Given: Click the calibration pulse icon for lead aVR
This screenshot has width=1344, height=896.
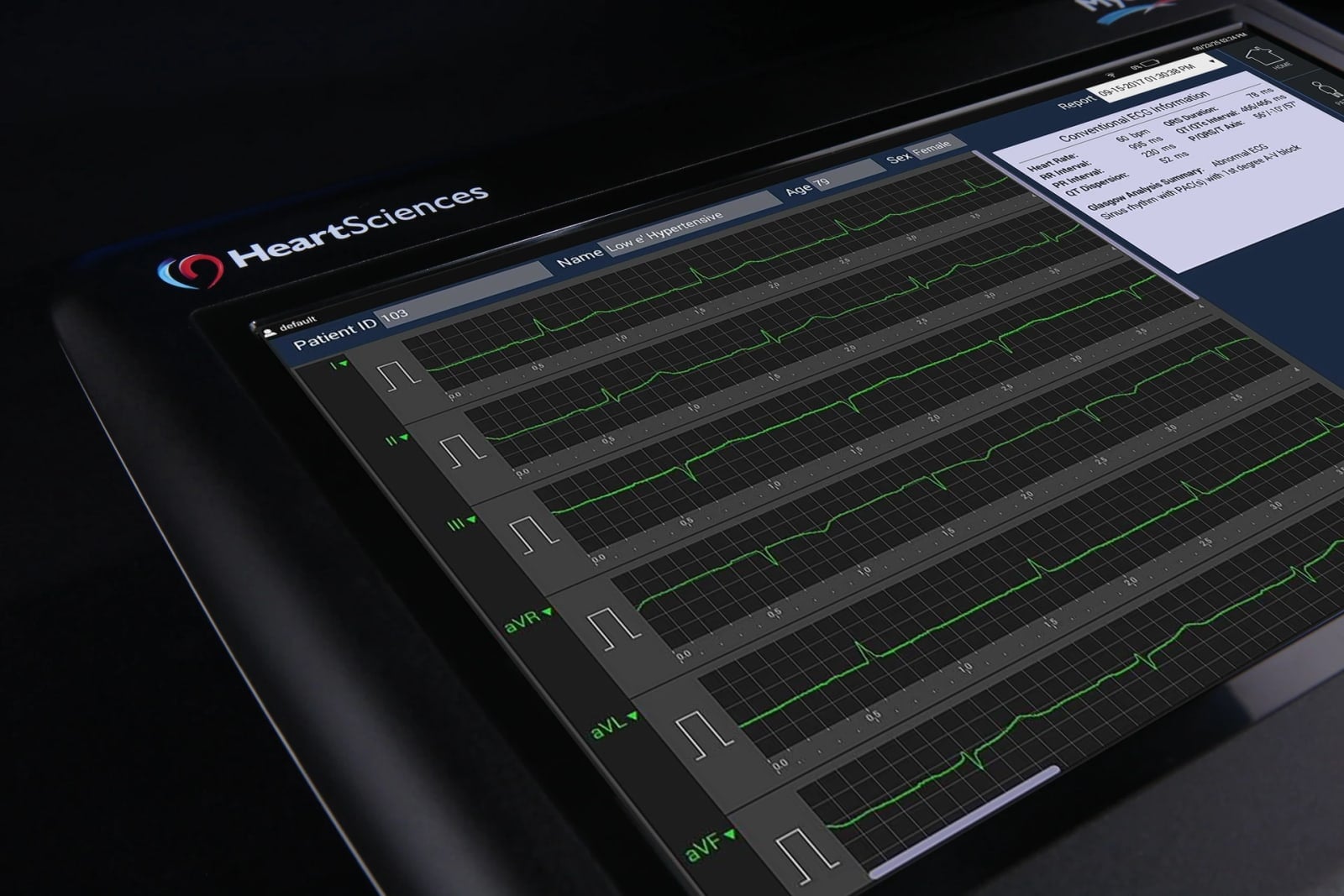Looking at the screenshot, I should 615,628.
